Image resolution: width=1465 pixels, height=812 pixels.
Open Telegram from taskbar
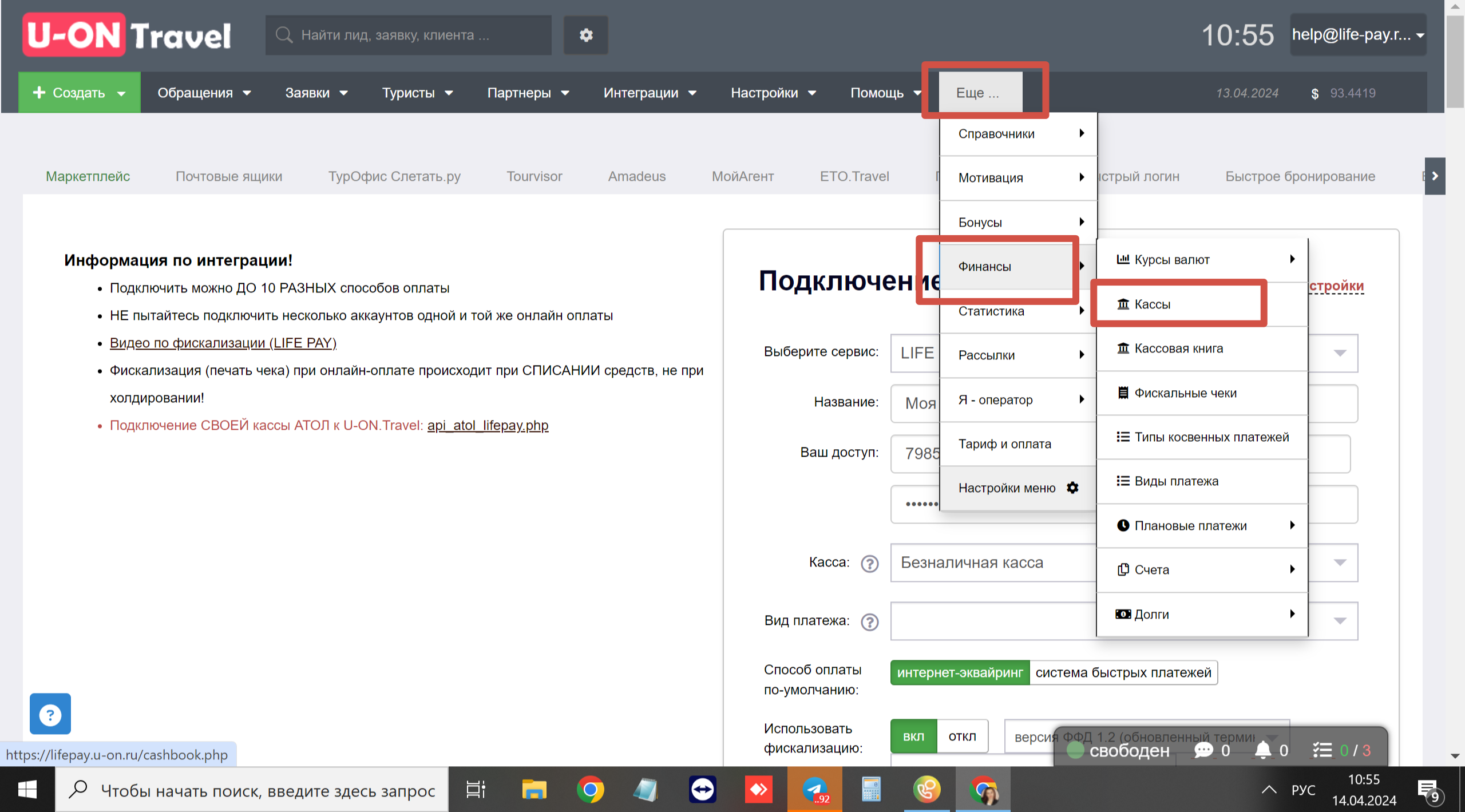(x=814, y=790)
